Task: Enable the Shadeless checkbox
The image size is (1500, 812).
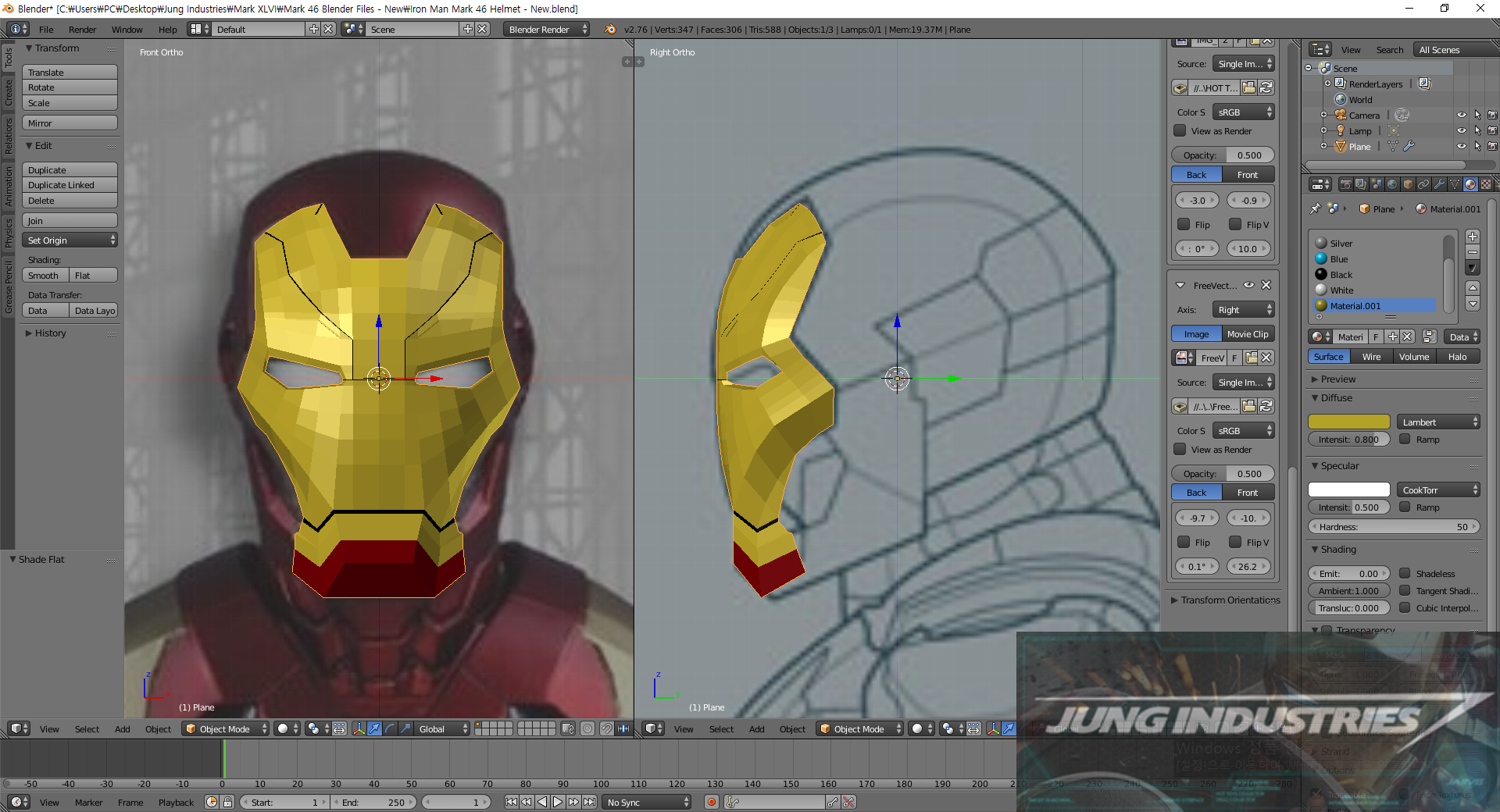Action: click(x=1405, y=573)
